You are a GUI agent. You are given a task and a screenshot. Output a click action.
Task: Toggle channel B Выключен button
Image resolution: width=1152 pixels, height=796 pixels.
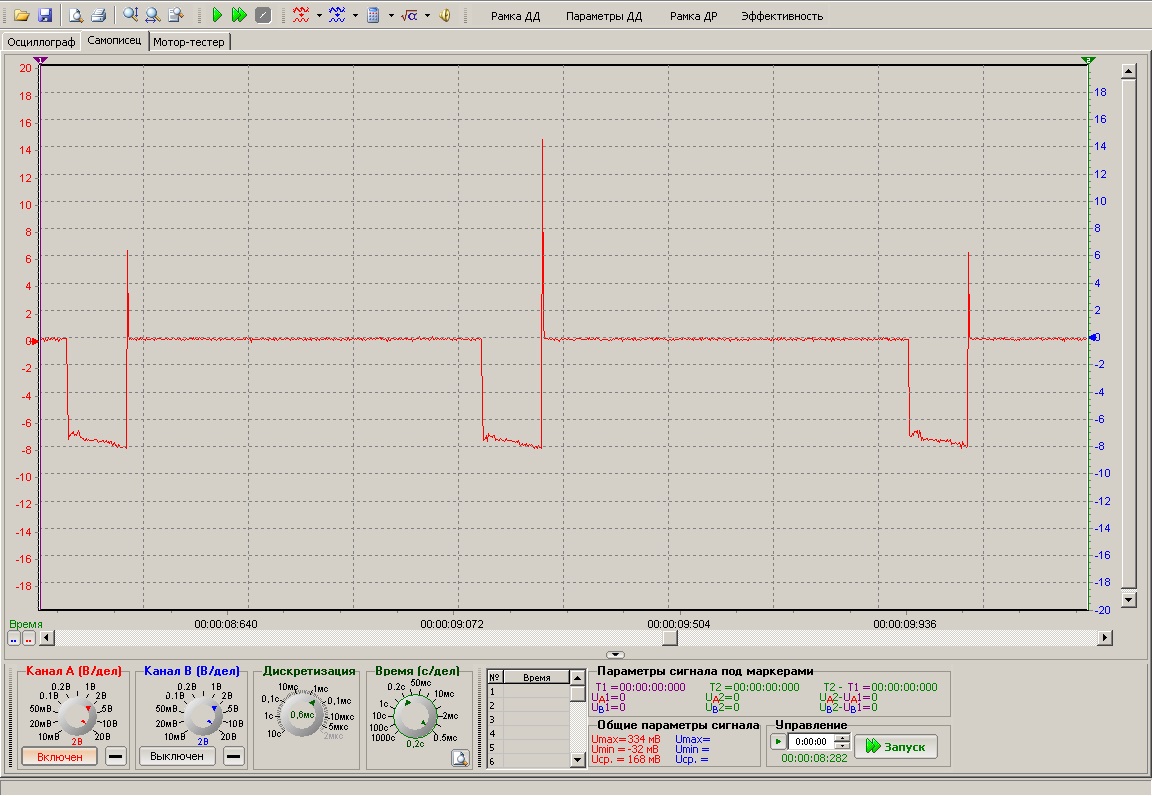click(x=177, y=756)
